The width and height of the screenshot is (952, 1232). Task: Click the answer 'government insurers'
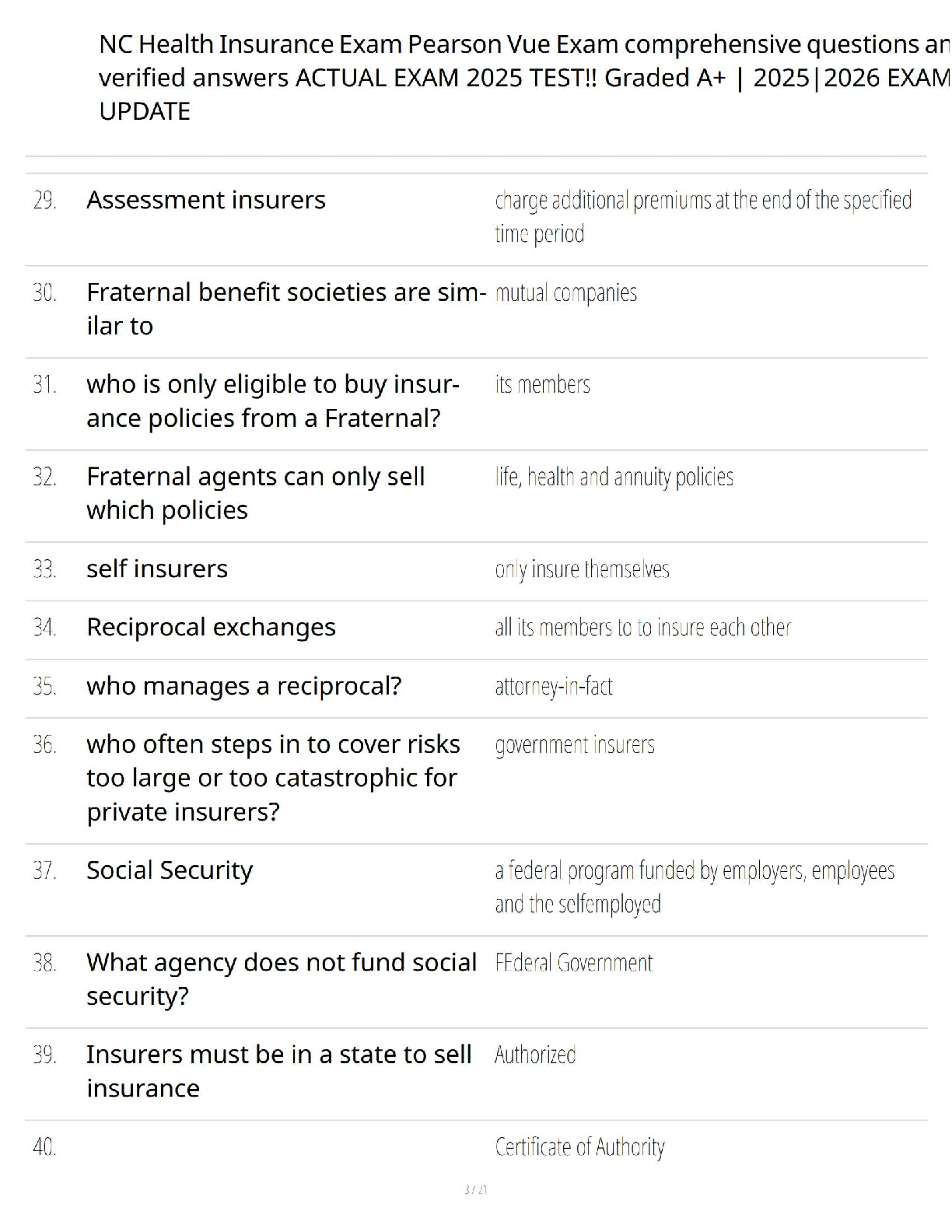[574, 745]
